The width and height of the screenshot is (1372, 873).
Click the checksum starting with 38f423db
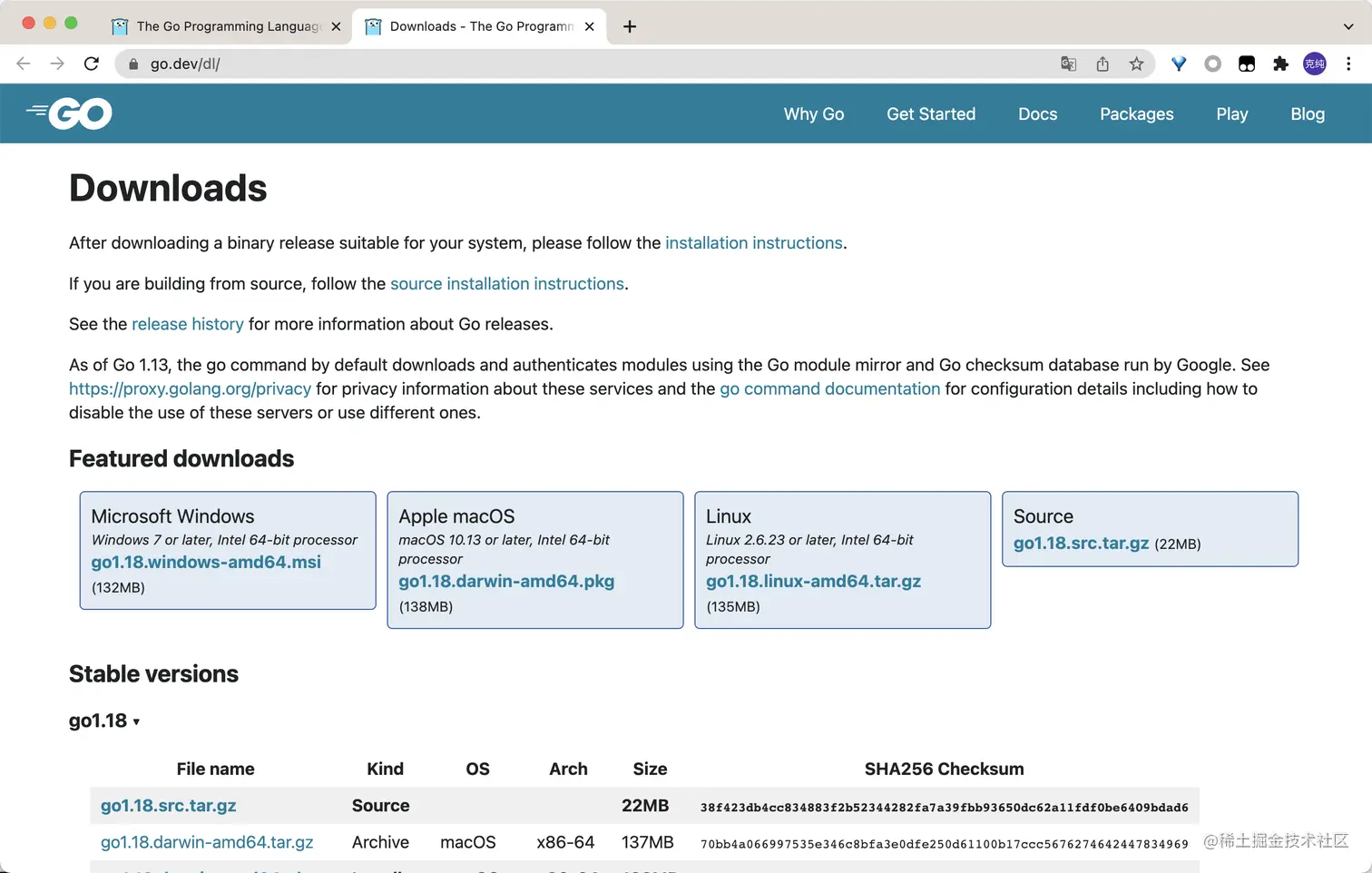(x=944, y=808)
